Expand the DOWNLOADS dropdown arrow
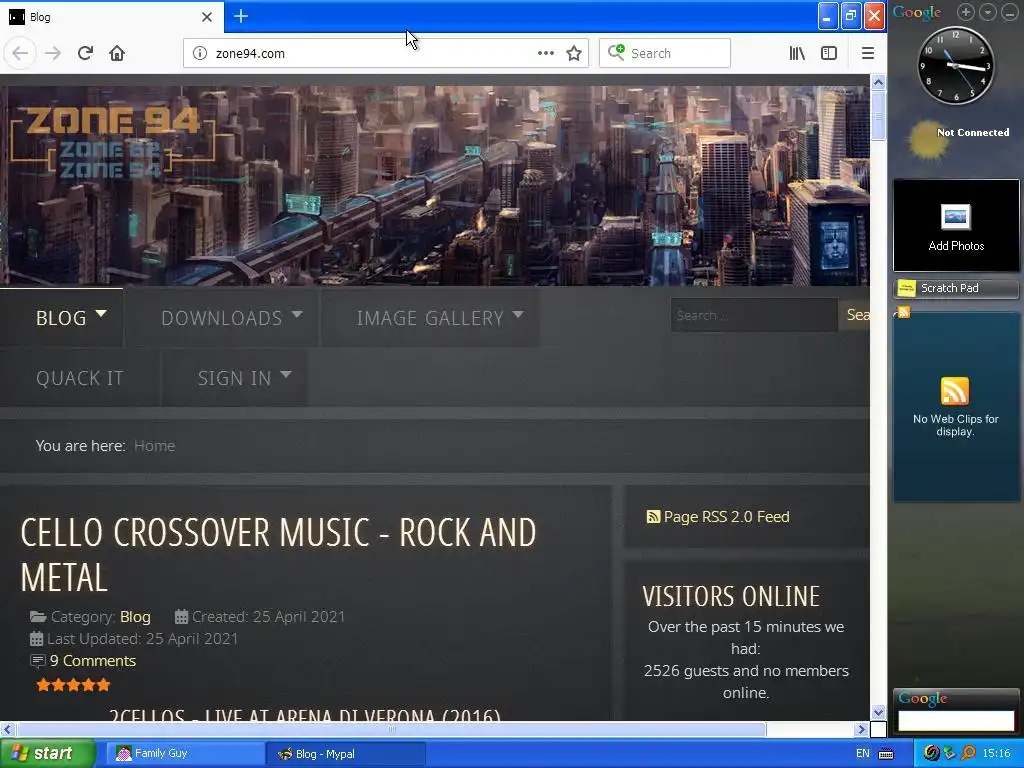This screenshot has height=768, width=1024. (297, 314)
